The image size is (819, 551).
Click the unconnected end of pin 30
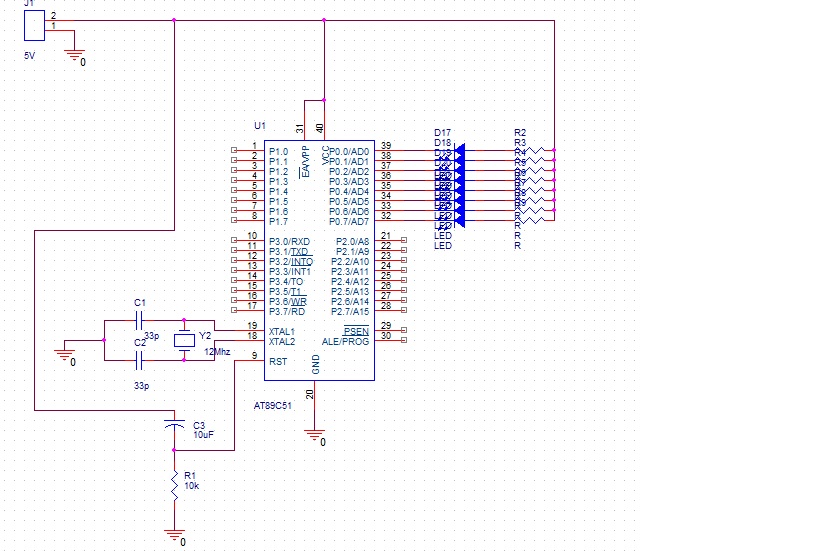point(404,340)
